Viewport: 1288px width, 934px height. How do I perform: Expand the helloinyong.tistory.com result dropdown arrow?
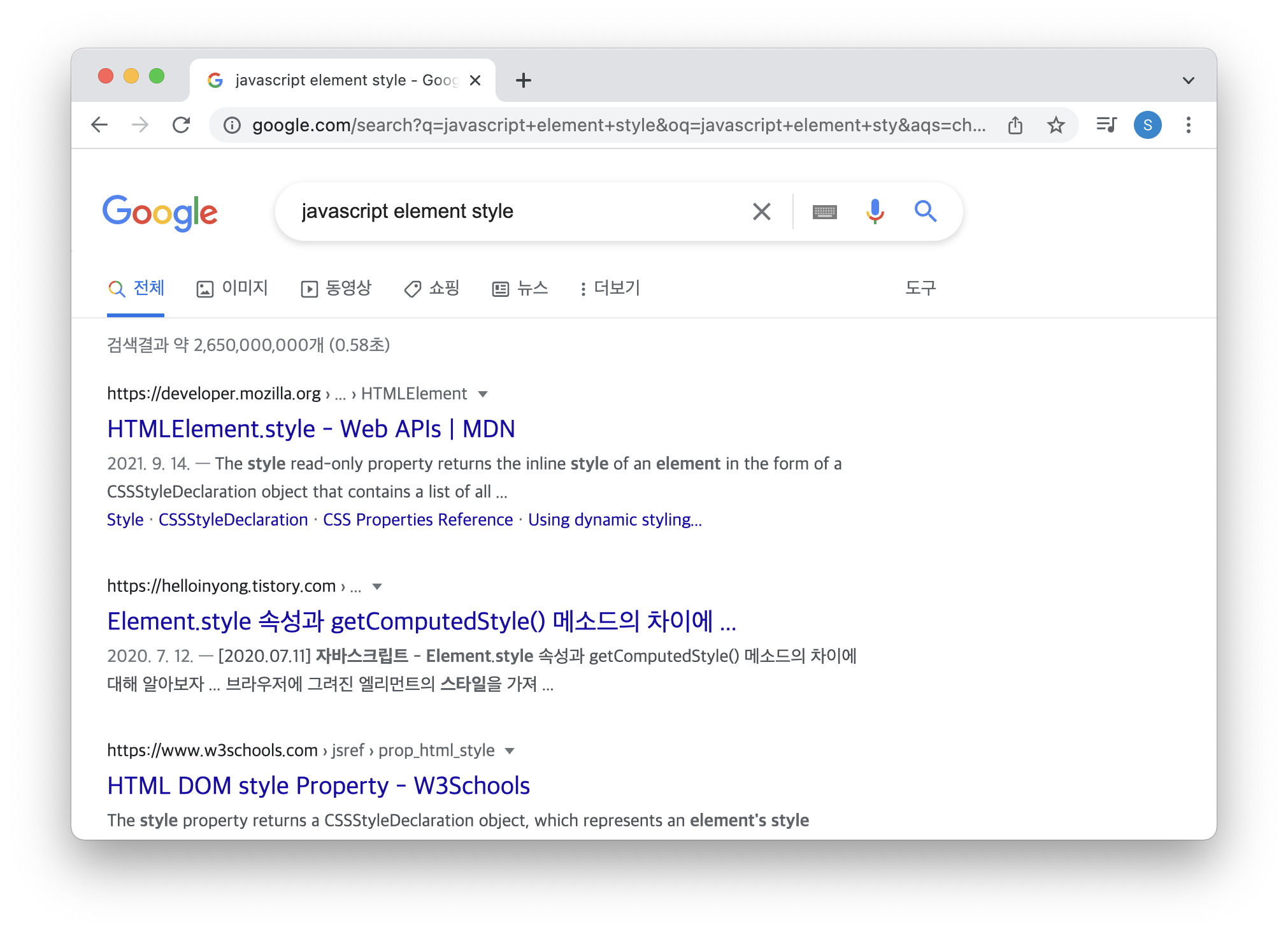click(377, 587)
